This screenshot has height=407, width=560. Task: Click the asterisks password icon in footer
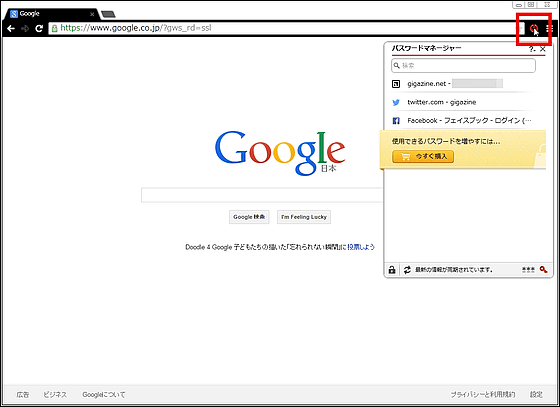(528, 270)
